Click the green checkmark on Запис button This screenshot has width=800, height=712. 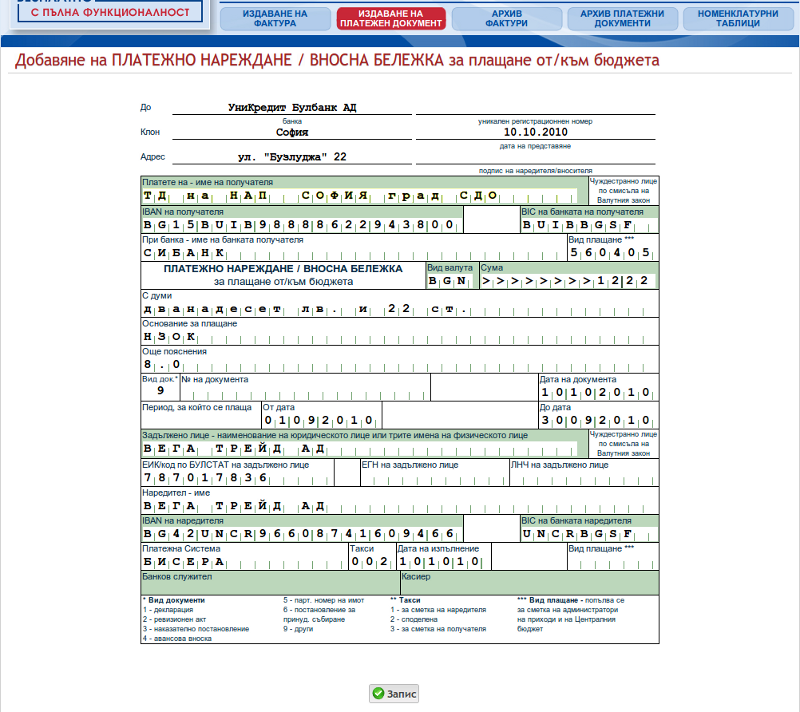coord(378,693)
